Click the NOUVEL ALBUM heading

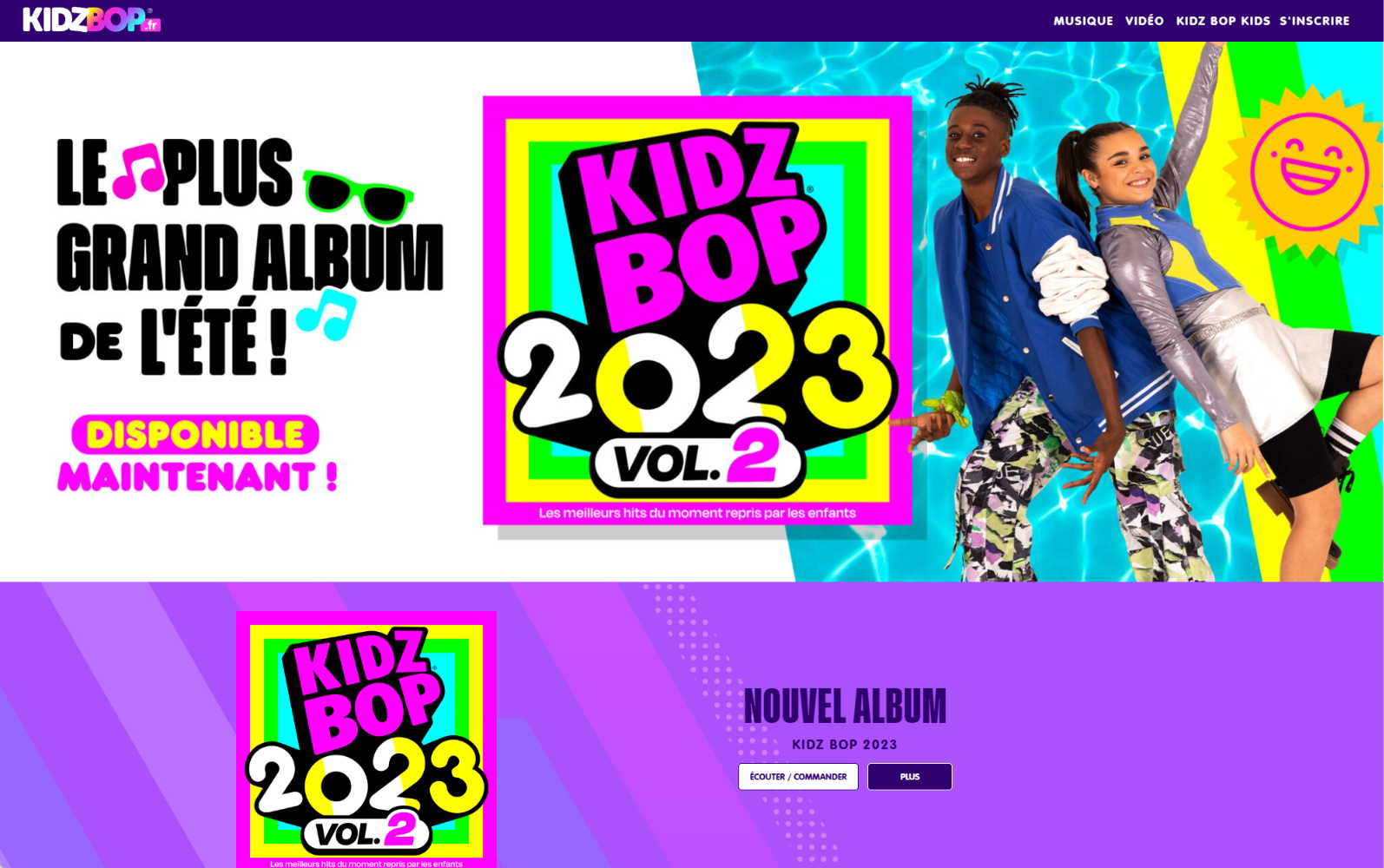click(x=845, y=707)
